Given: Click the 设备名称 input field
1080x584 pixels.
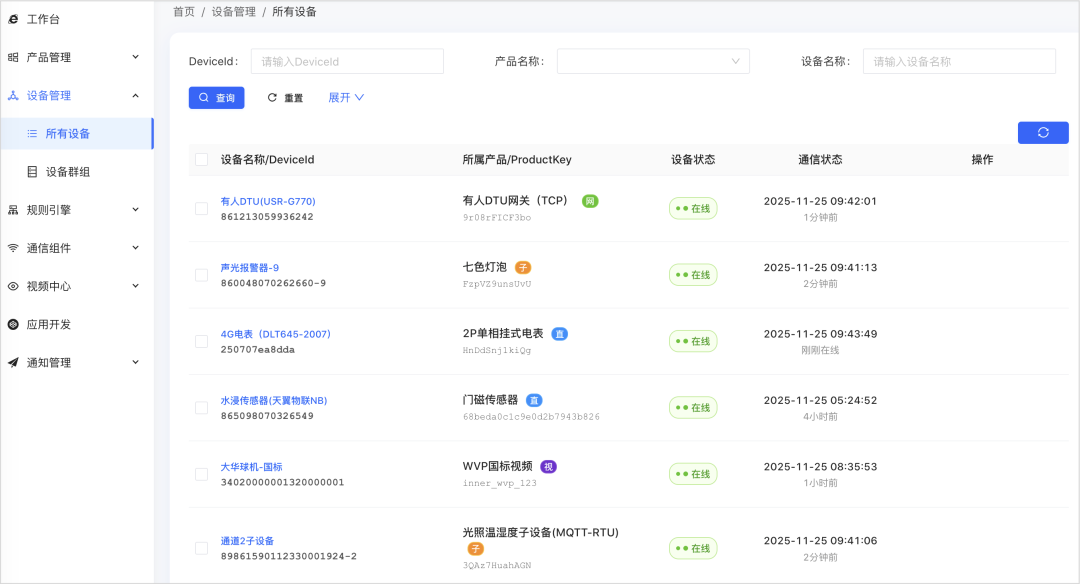Looking at the screenshot, I should click(x=959, y=61).
